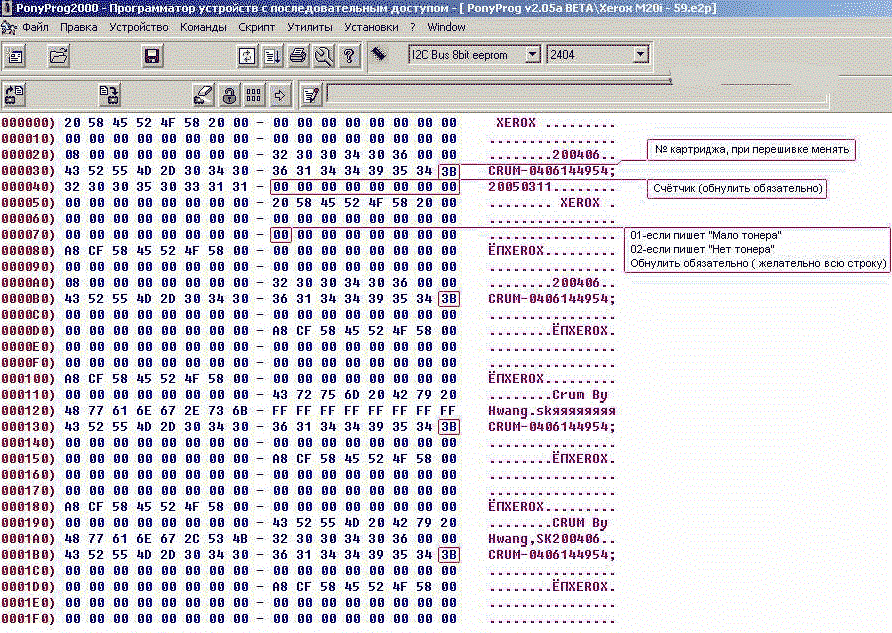Click the address label 000070)
The width and height of the screenshot is (892, 633).
pos(28,235)
